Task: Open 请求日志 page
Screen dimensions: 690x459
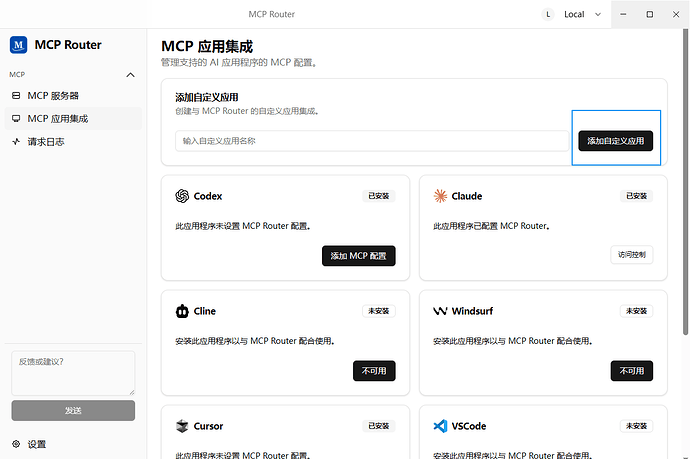Action: [x=73, y=142]
